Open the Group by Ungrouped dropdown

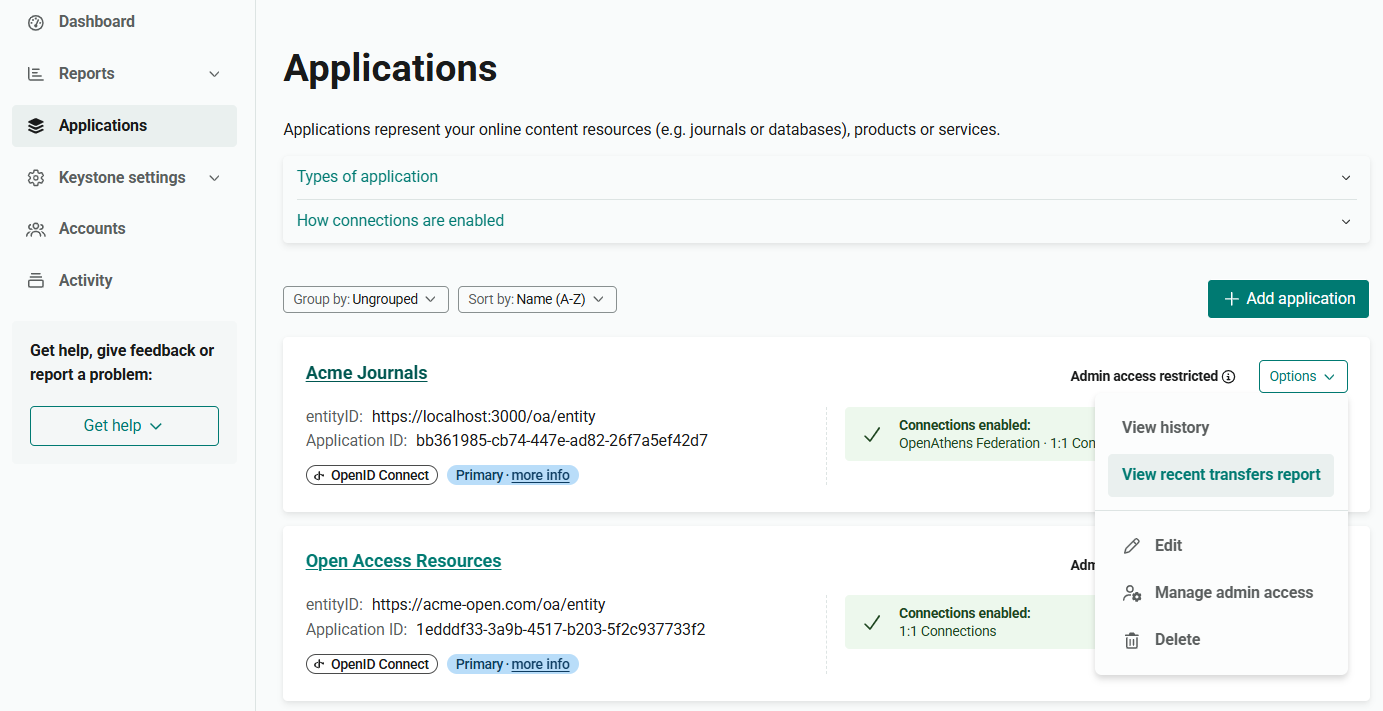[x=365, y=299]
